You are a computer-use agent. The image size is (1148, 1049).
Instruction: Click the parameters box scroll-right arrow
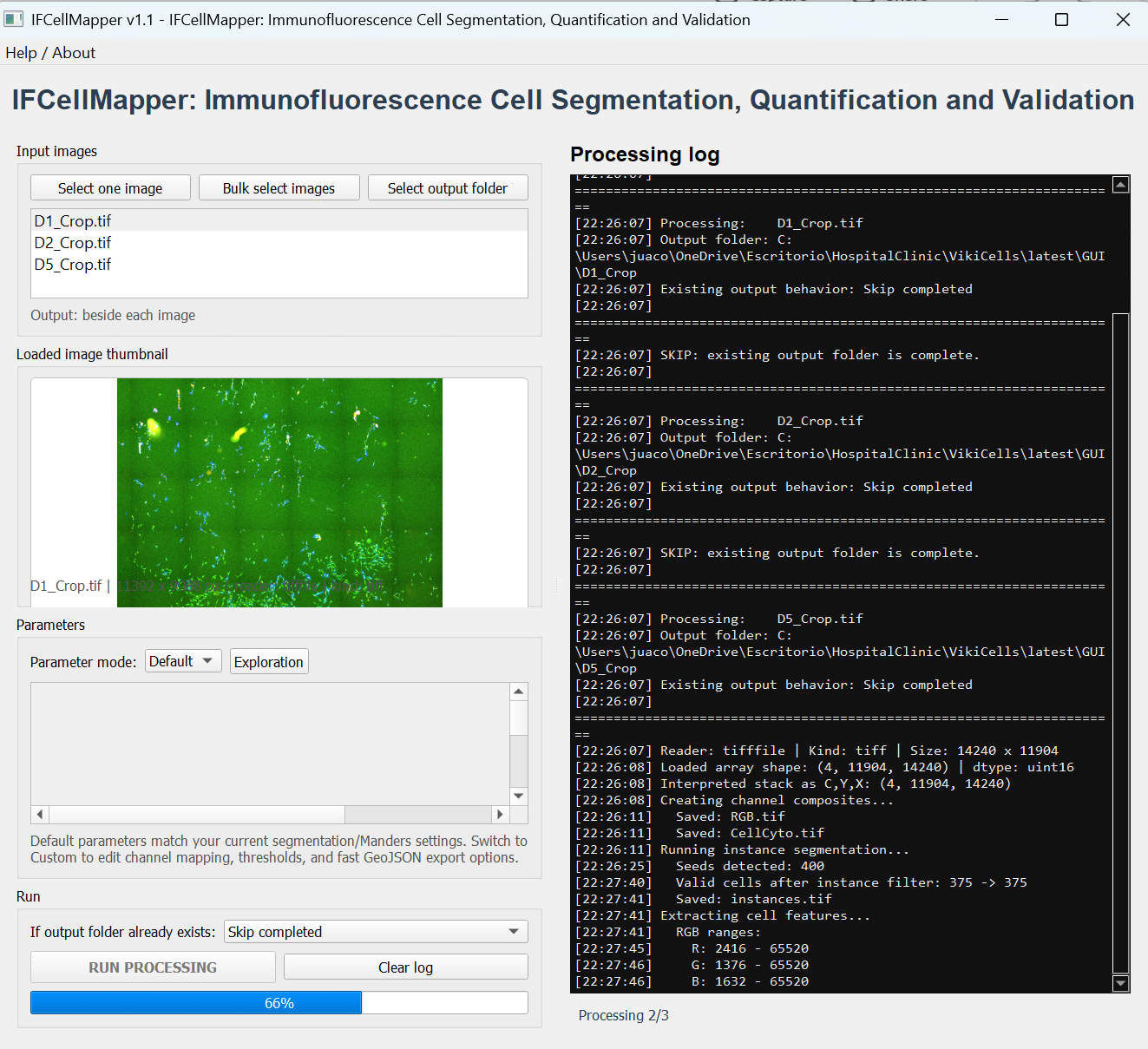tap(499, 815)
